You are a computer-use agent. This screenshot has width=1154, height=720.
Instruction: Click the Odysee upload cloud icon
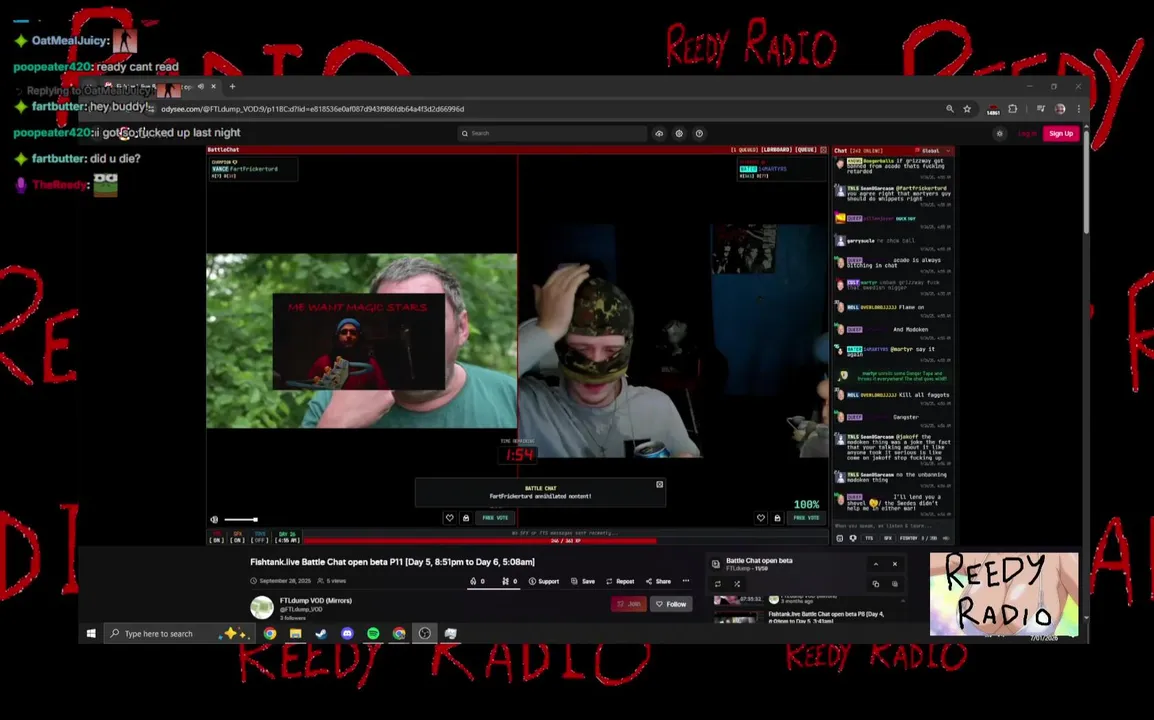coord(659,133)
